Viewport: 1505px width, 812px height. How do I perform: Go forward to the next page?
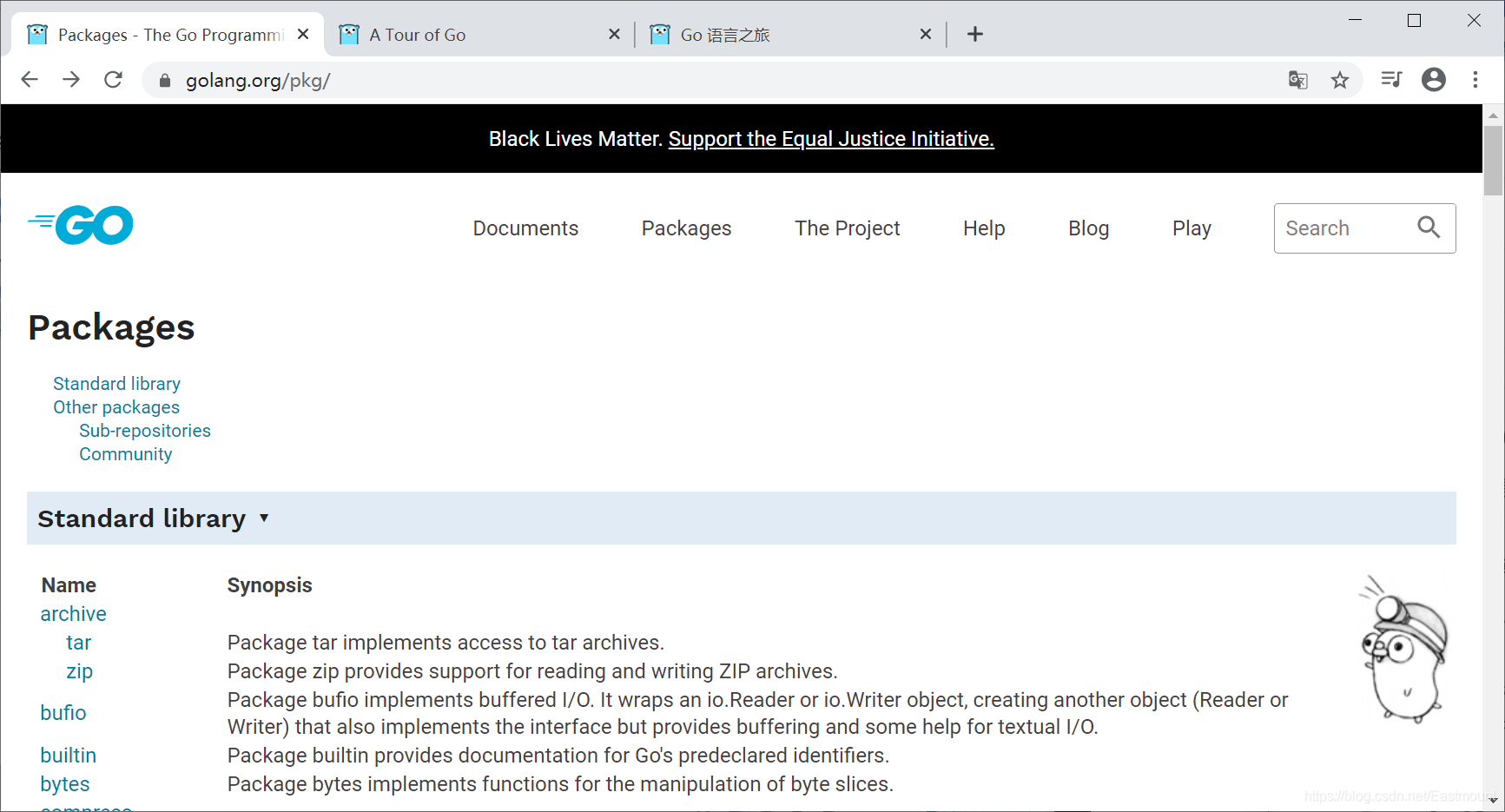pyautogui.click(x=71, y=80)
